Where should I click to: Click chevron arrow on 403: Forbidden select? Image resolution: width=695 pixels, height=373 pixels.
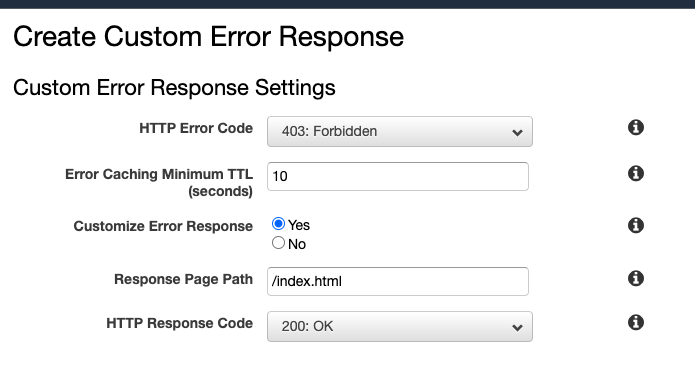pyautogui.click(x=517, y=132)
